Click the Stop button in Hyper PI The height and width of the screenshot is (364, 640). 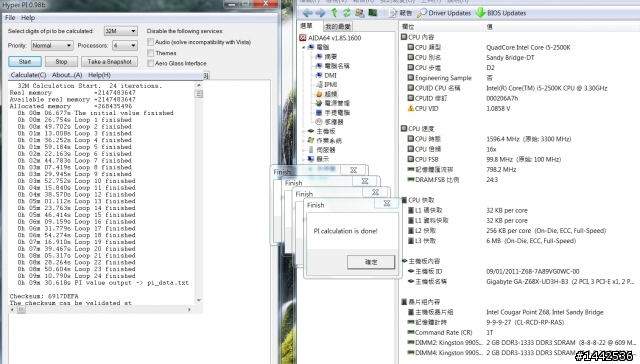(x=61, y=62)
